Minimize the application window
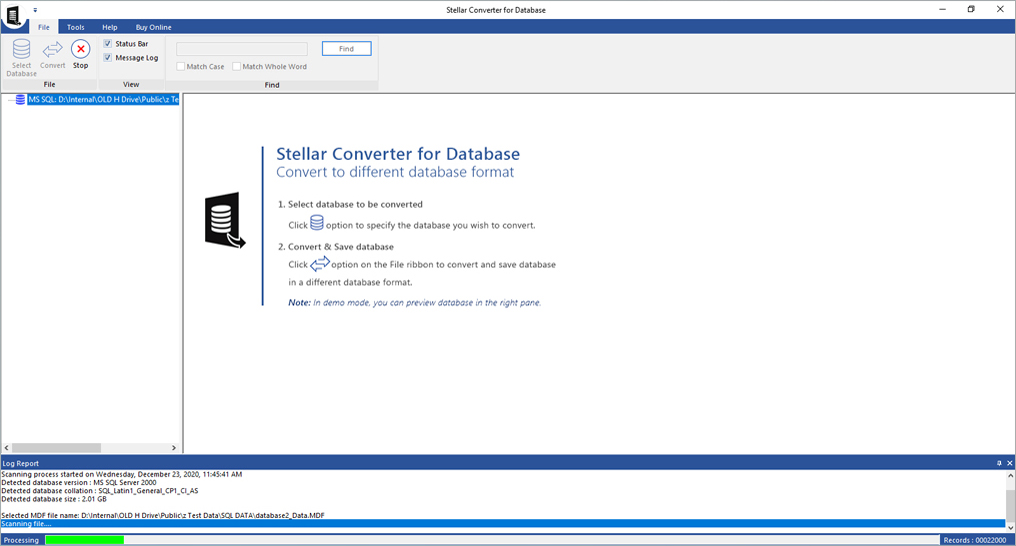The image size is (1016, 546). (943, 9)
